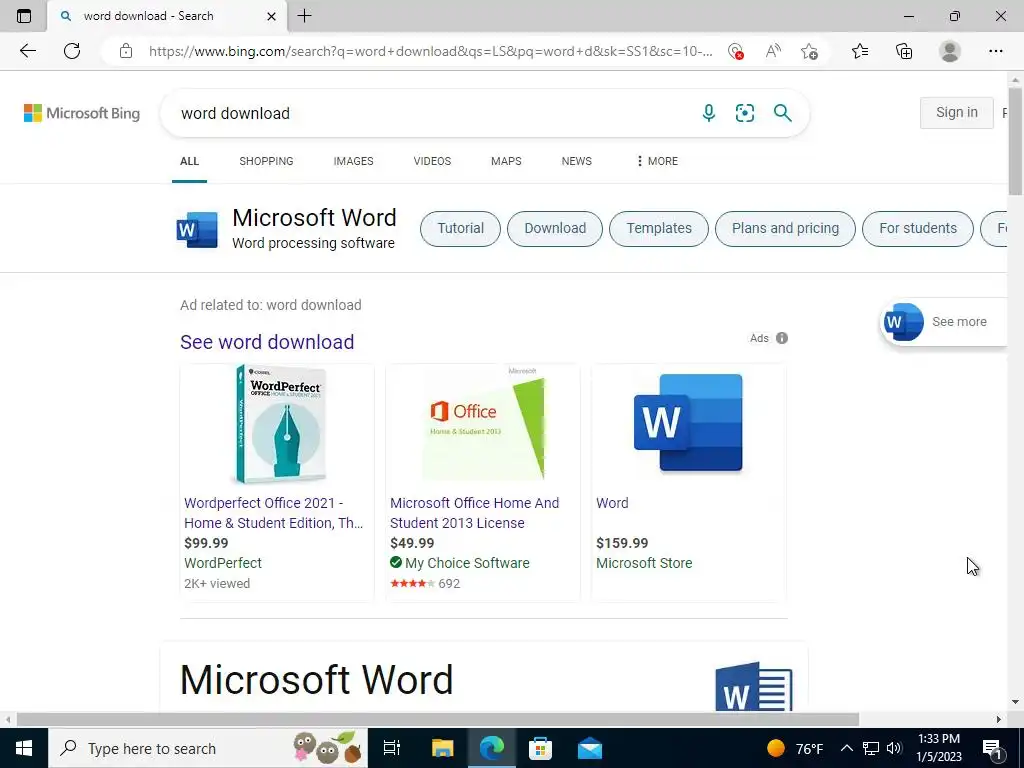Viewport: 1024px width, 768px height.
Task: Click the Microsoft Bing logo
Action: click(x=82, y=113)
